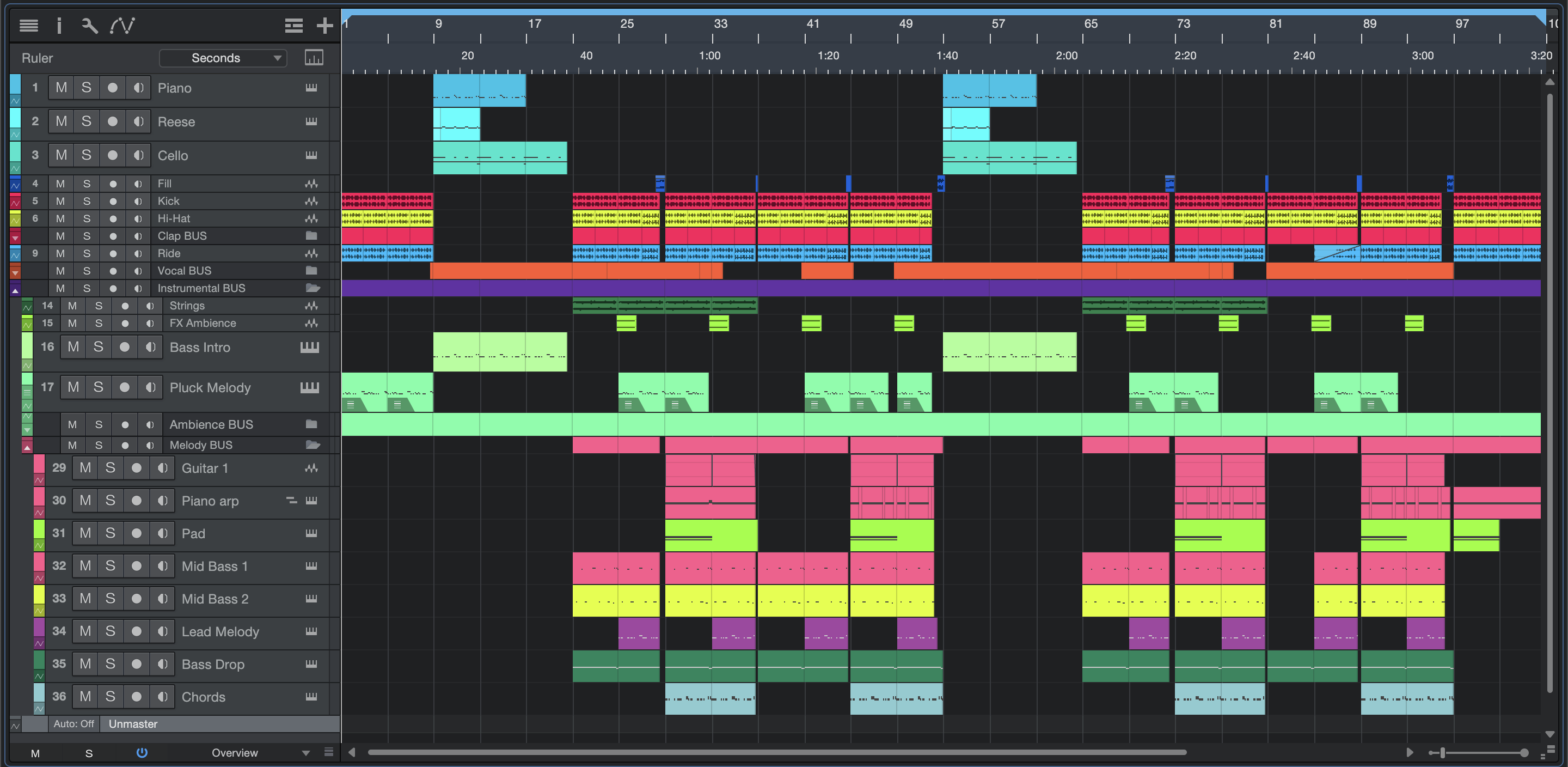Open the Piano track instrument keyboard icon
The width and height of the screenshot is (1568, 767).
(311, 88)
